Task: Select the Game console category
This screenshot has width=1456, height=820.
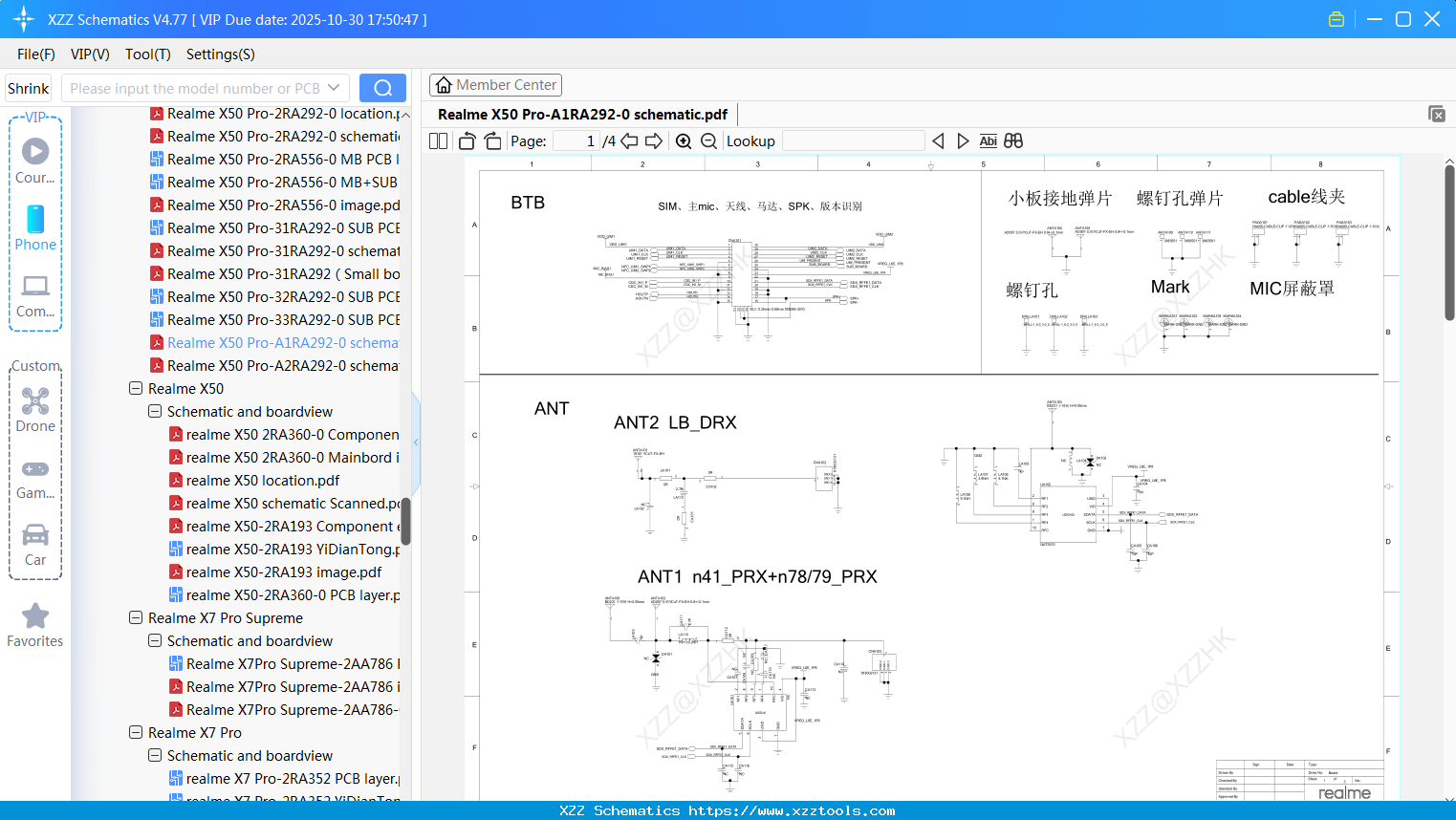Action: point(35,478)
